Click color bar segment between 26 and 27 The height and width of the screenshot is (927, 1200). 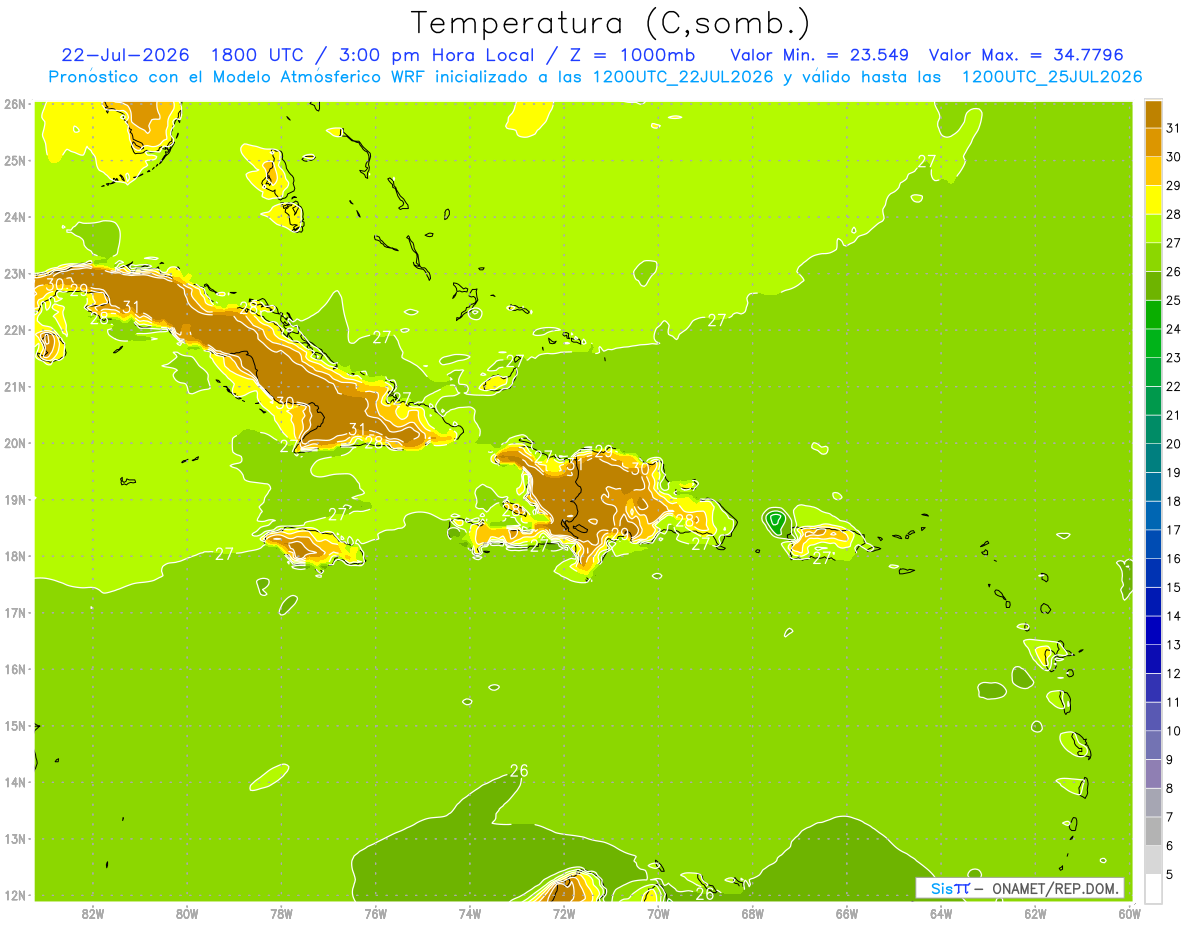(x=1153, y=258)
